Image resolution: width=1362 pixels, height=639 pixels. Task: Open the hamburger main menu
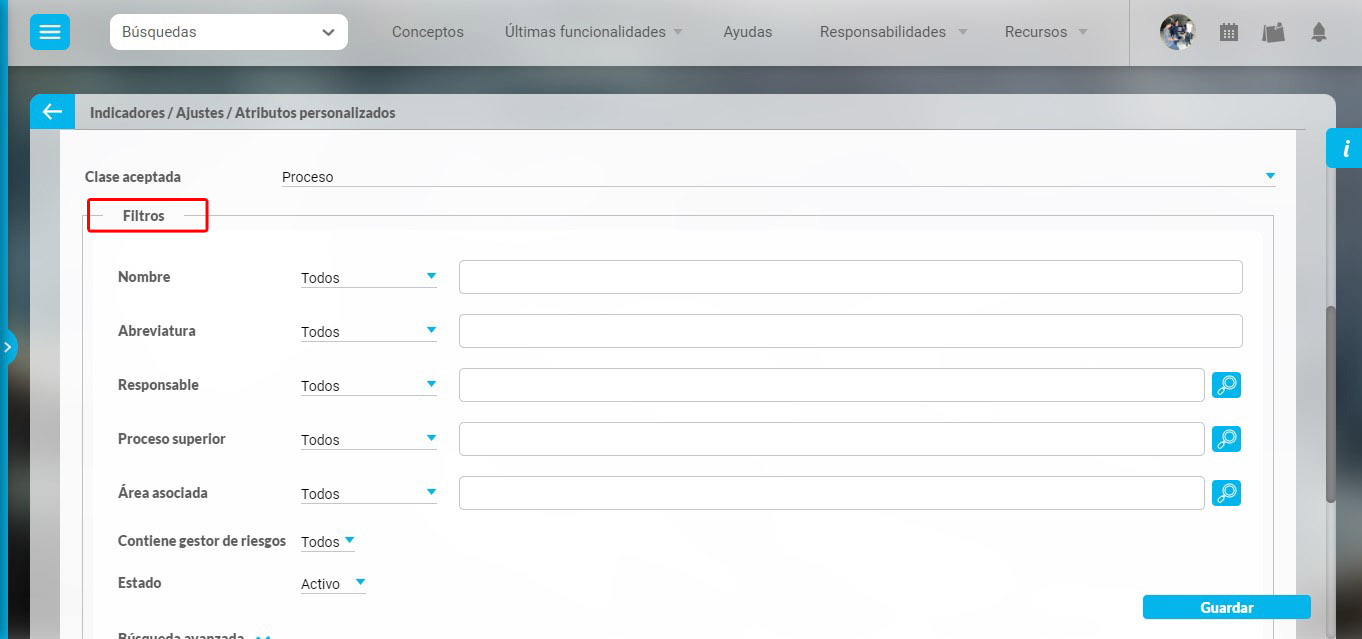point(50,32)
